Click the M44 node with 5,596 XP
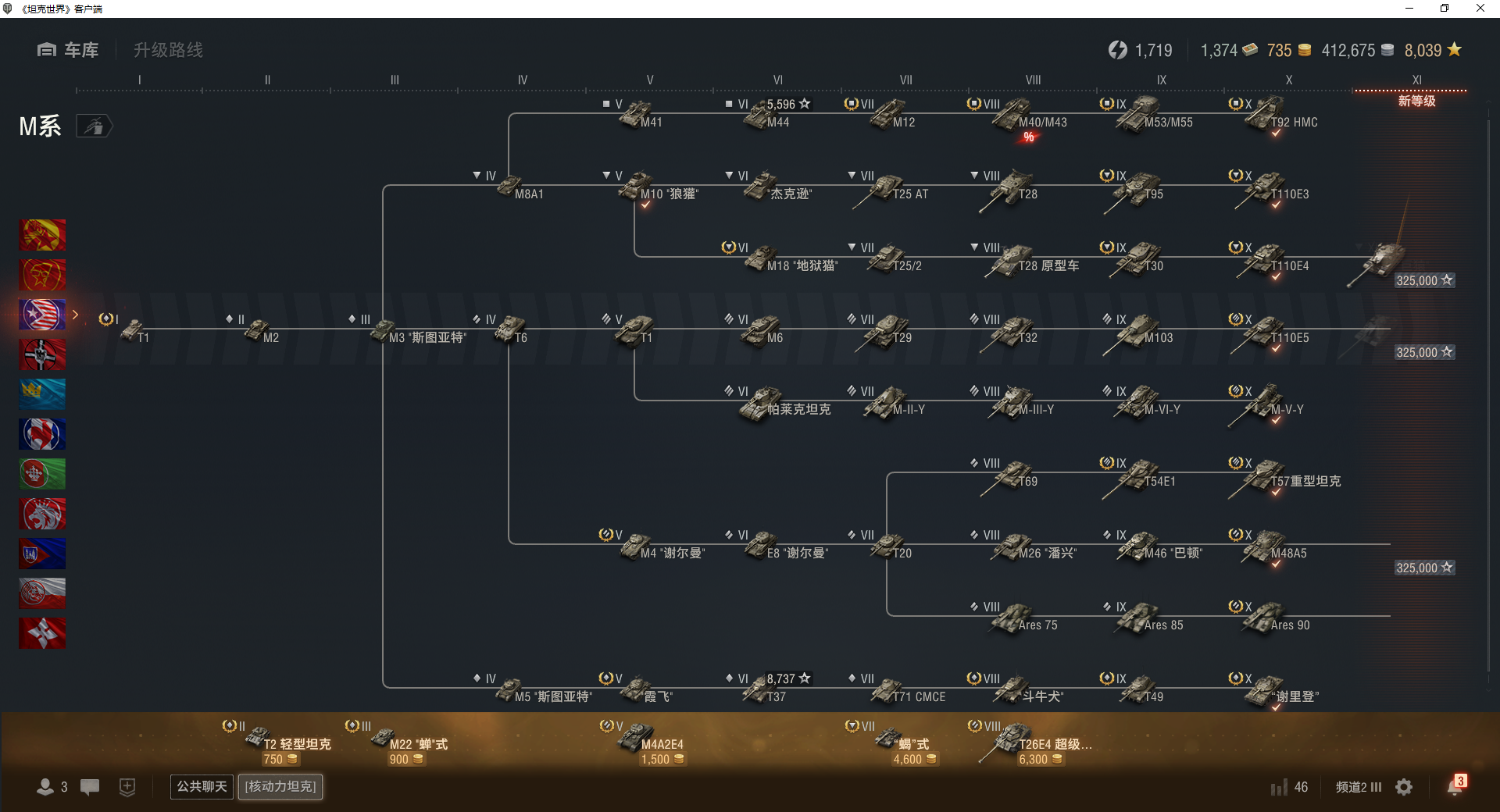1500x812 pixels. click(x=770, y=115)
